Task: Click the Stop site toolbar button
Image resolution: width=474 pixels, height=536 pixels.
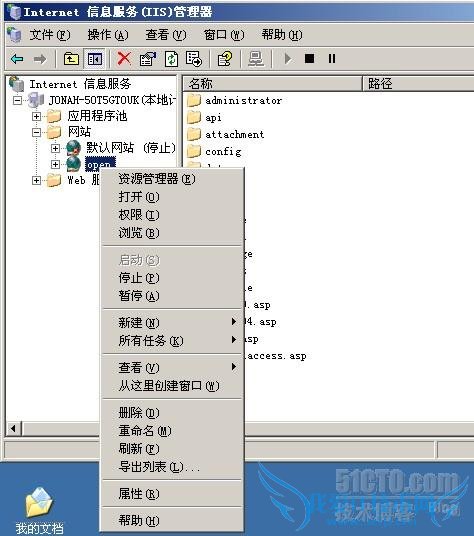Action: 309,59
